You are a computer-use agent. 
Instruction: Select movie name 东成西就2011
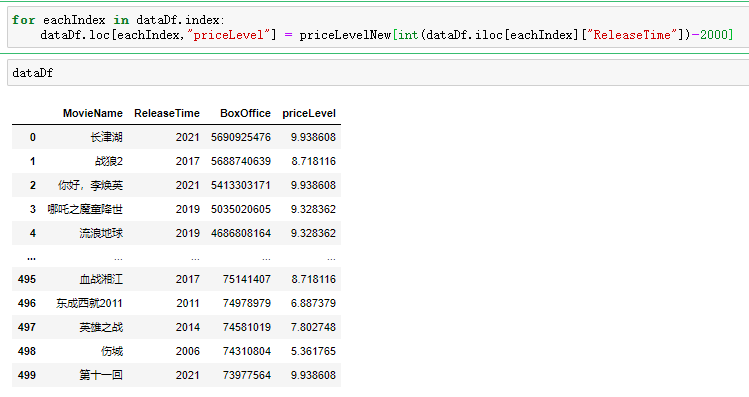(x=89, y=303)
